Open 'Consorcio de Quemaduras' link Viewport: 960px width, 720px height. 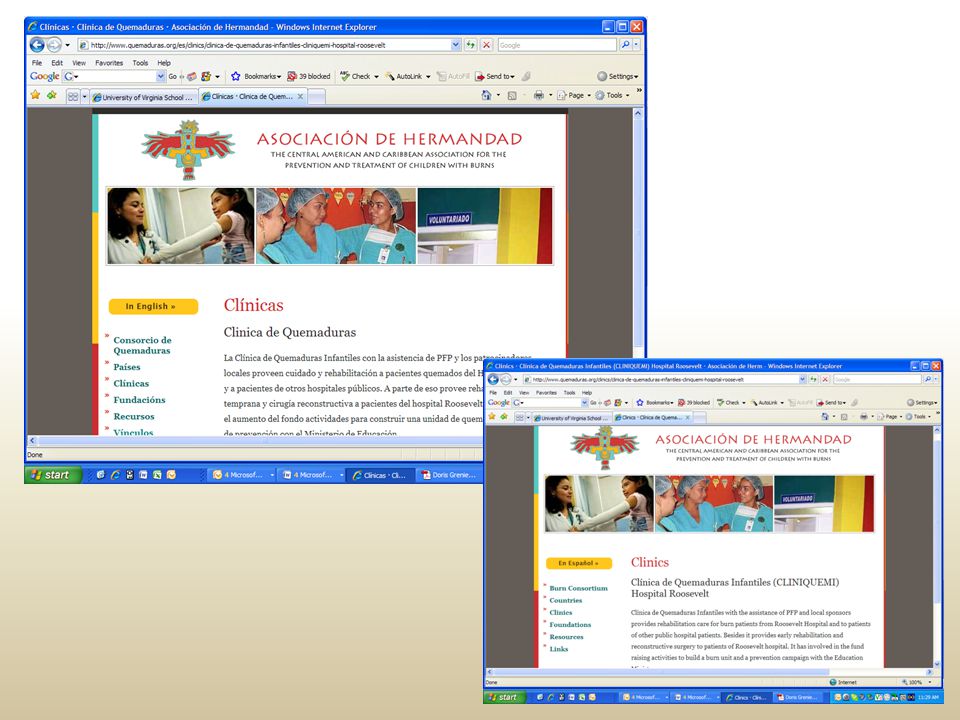coord(142,345)
